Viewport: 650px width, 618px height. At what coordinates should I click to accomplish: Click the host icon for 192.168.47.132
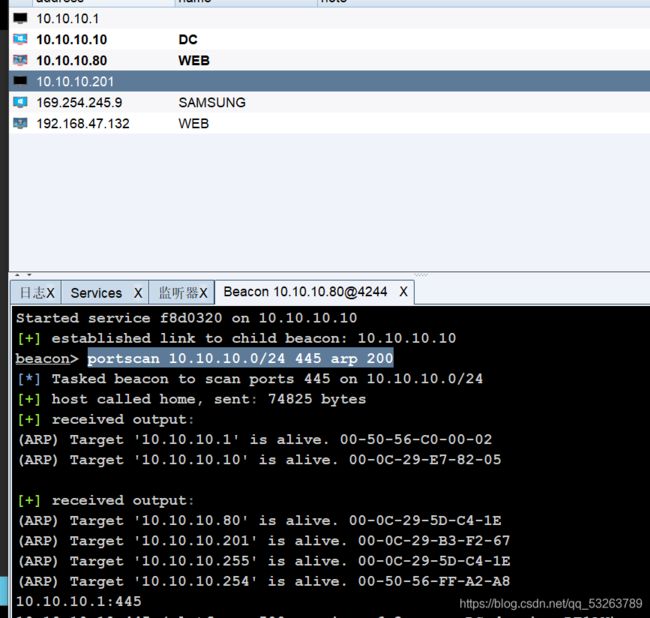click(20, 124)
